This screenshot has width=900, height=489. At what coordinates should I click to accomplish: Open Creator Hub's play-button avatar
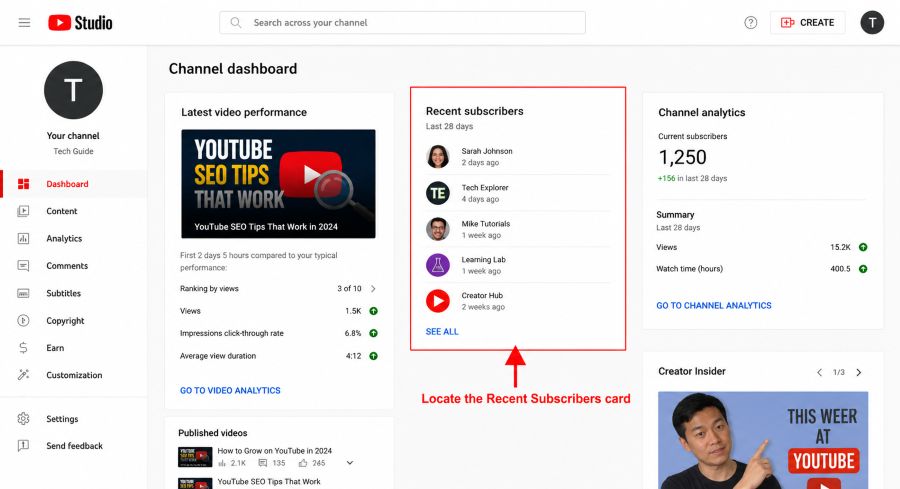(437, 301)
